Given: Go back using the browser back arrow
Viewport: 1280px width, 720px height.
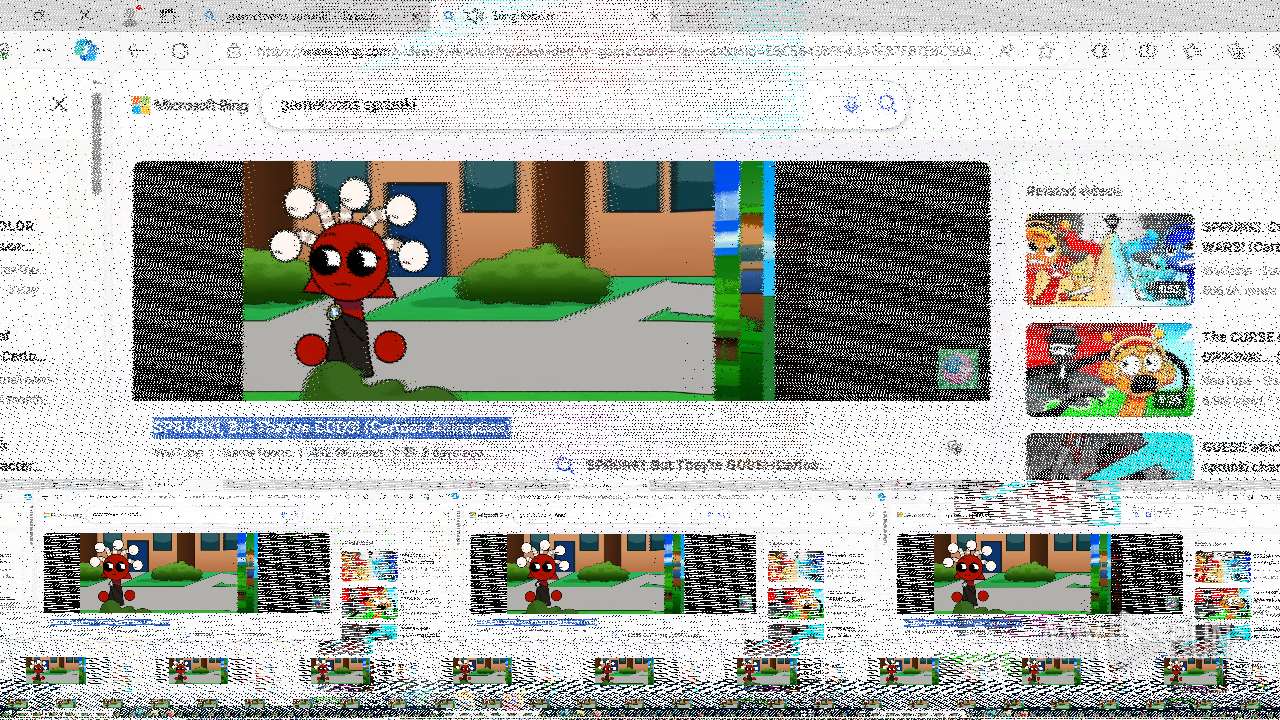Looking at the screenshot, I should click(136, 51).
